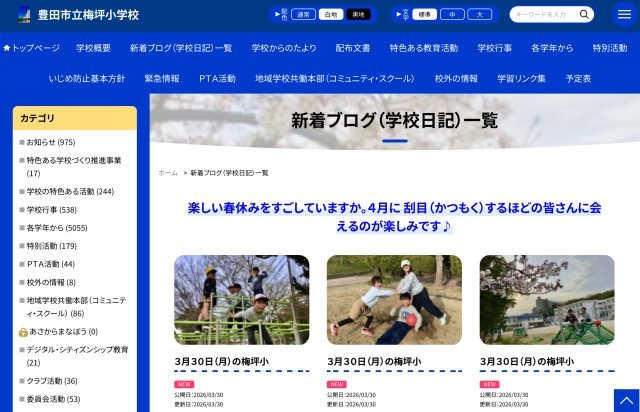
Task: Click the NEW badge under the first post
Action: 184,384
